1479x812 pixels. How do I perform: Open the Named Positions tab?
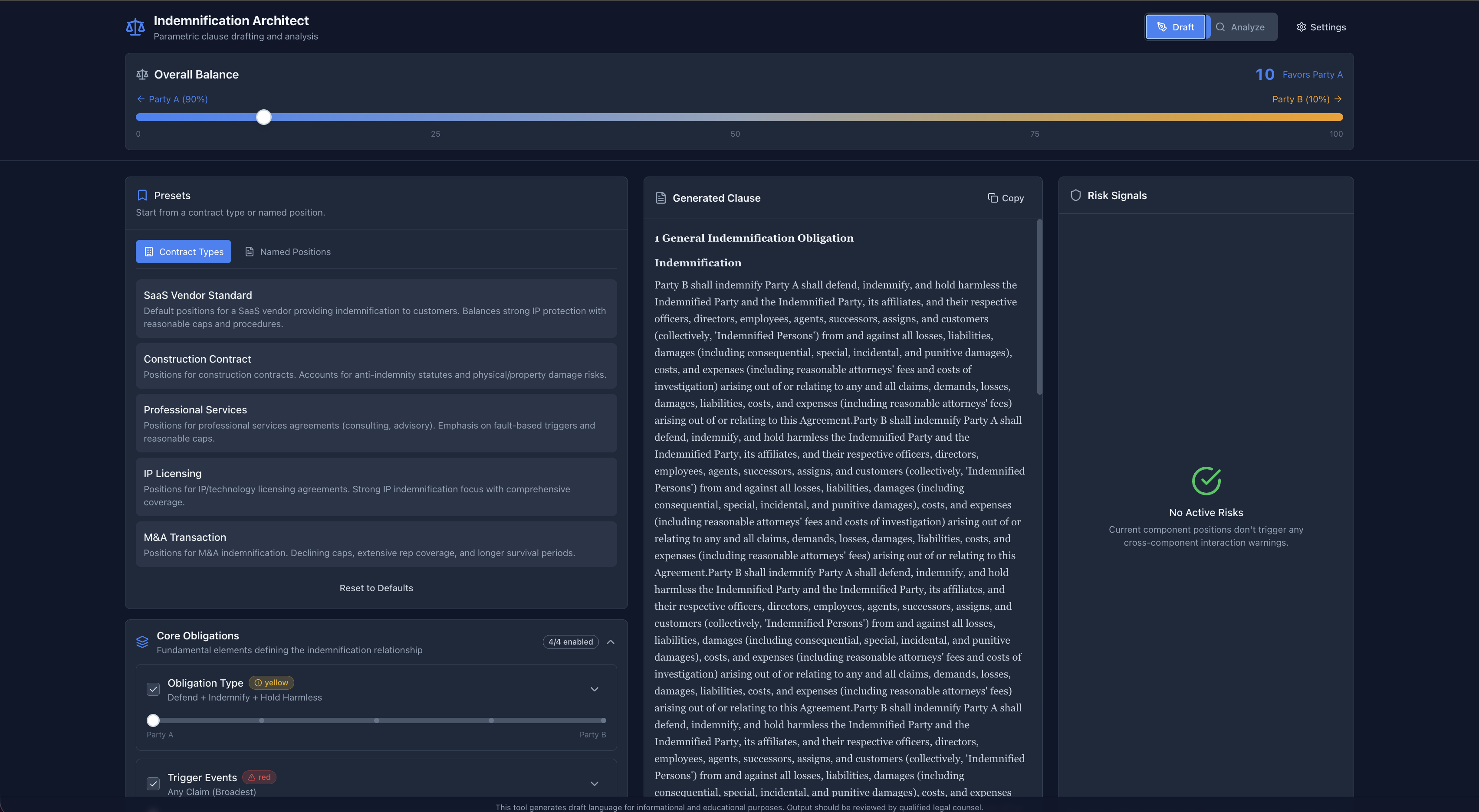tap(288, 251)
